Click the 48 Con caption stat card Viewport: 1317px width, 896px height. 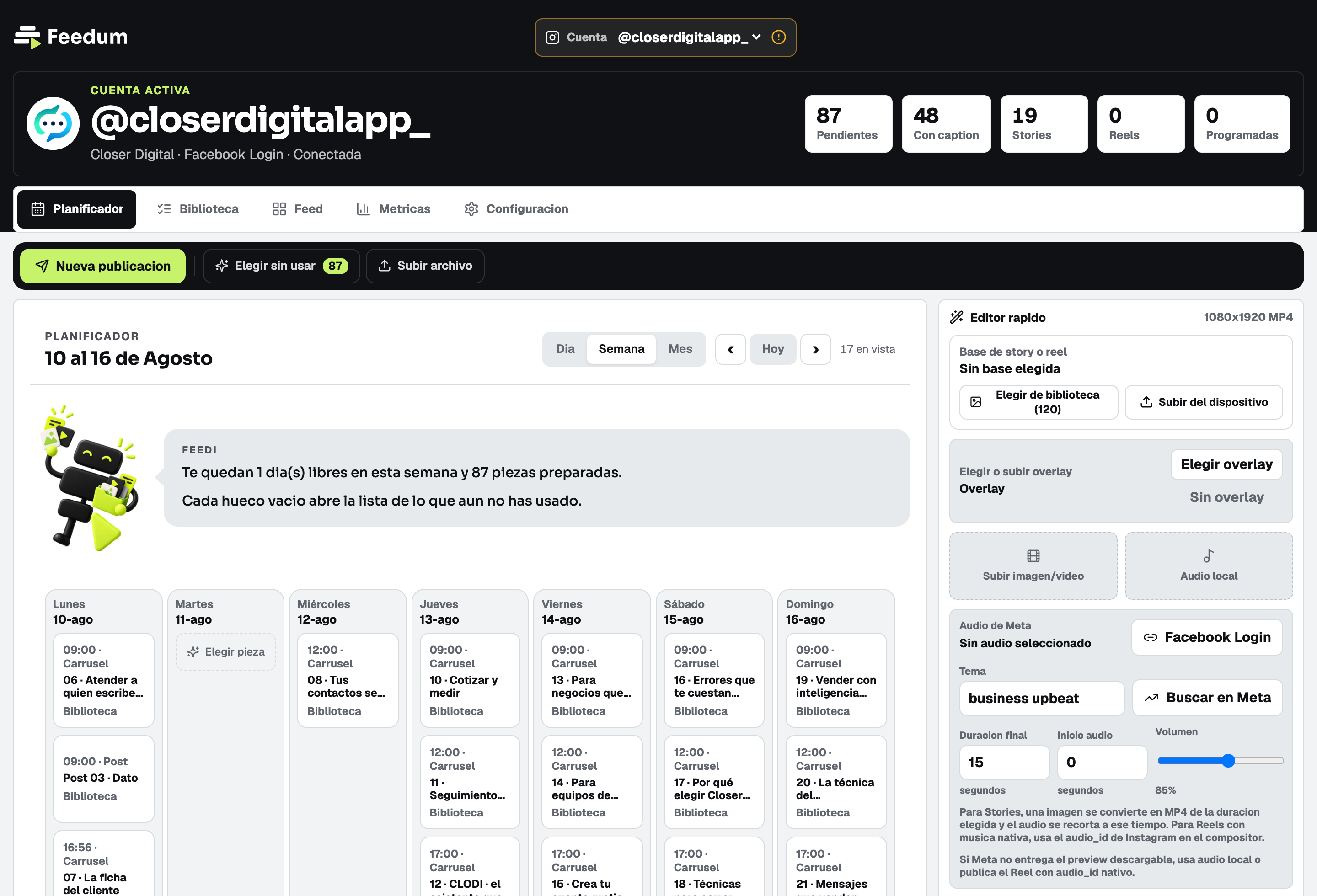(x=947, y=124)
